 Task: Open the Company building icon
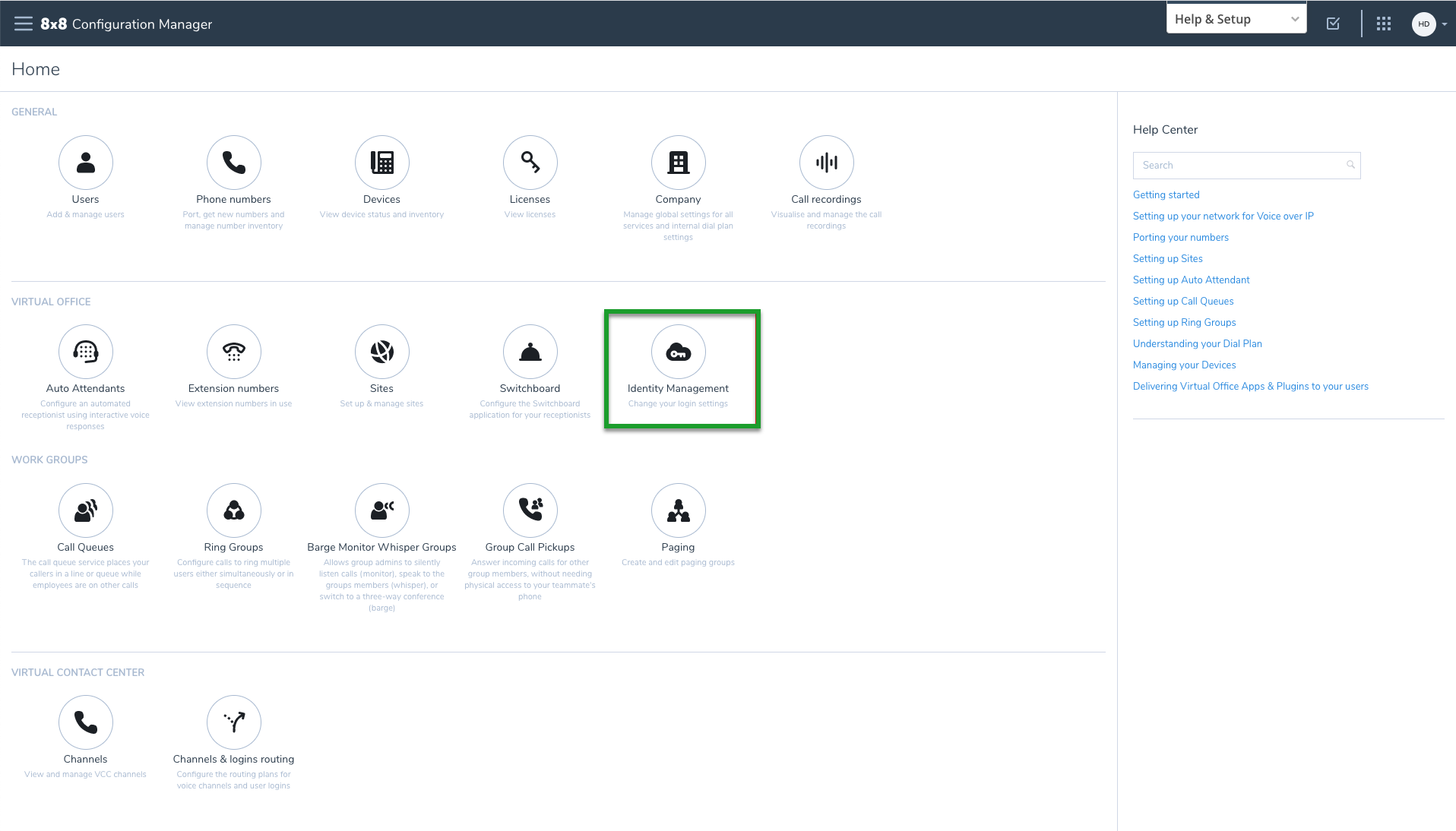(x=679, y=163)
